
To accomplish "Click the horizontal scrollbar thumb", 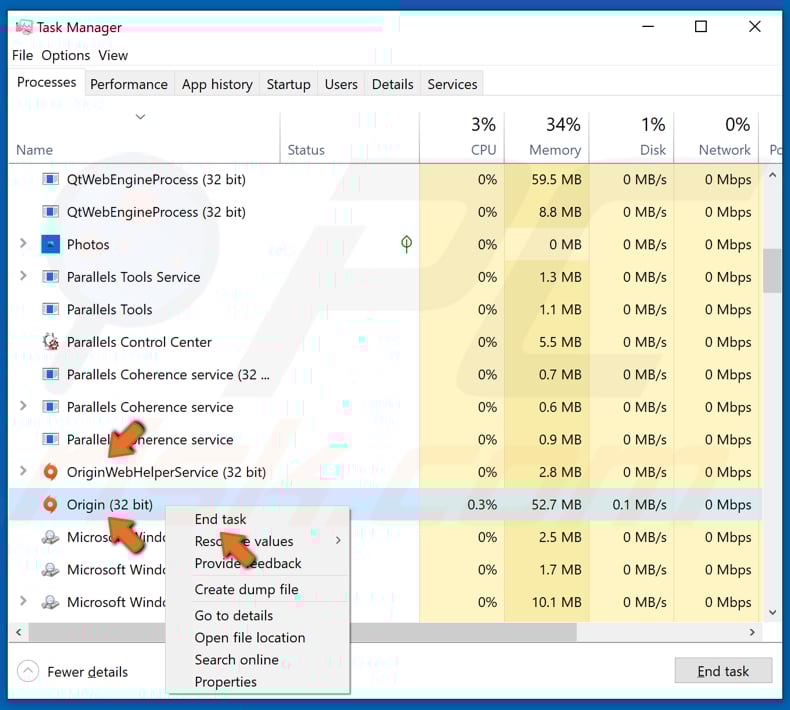I will [302, 632].
